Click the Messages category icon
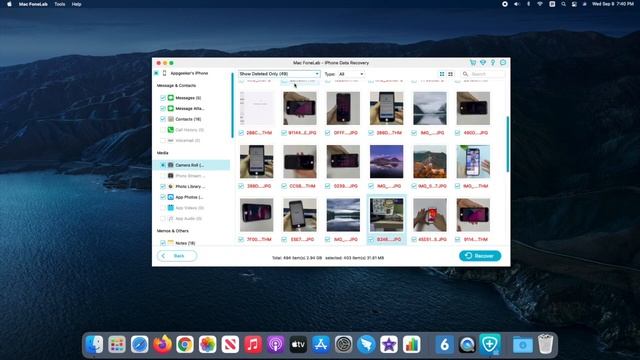This screenshot has width=640, height=360. point(171,98)
